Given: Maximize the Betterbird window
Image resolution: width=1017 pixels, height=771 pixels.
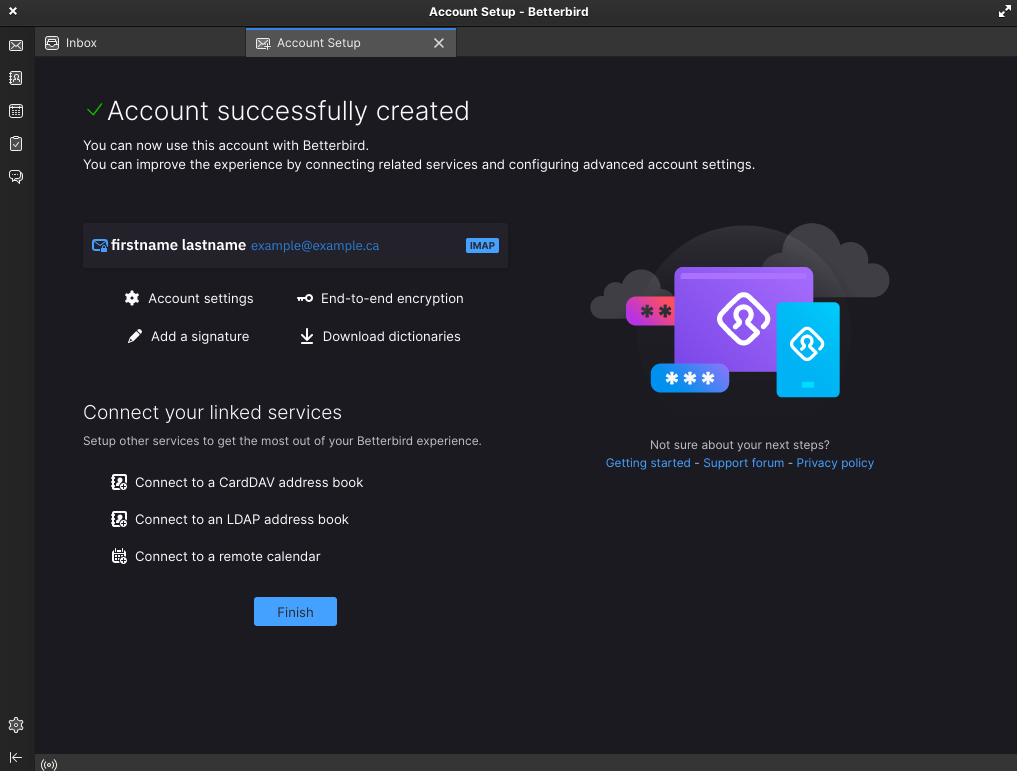Looking at the screenshot, I should pyautogui.click(x=1004, y=11).
